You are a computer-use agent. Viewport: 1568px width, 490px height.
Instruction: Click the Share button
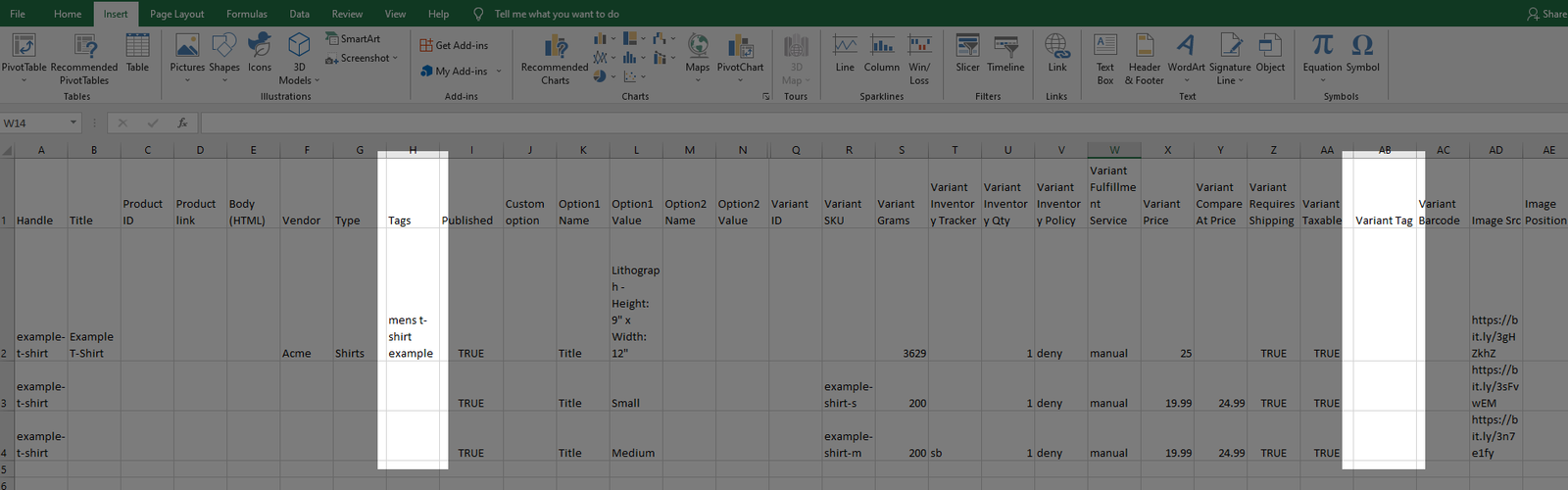tap(1546, 14)
